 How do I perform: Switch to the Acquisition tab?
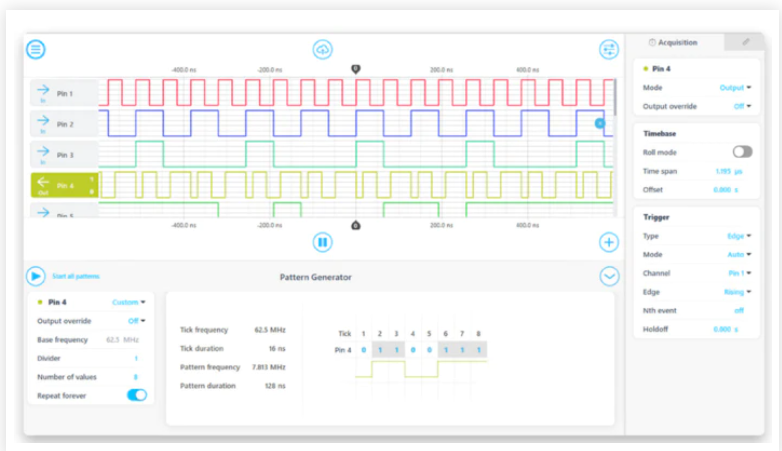tap(673, 42)
